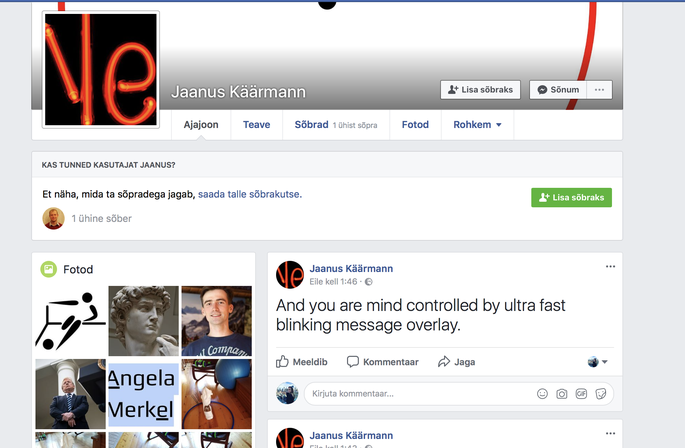Click the public globe icon beside the timestamp
The width and height of the screenshot is (685, 448).
click(369, 282)
